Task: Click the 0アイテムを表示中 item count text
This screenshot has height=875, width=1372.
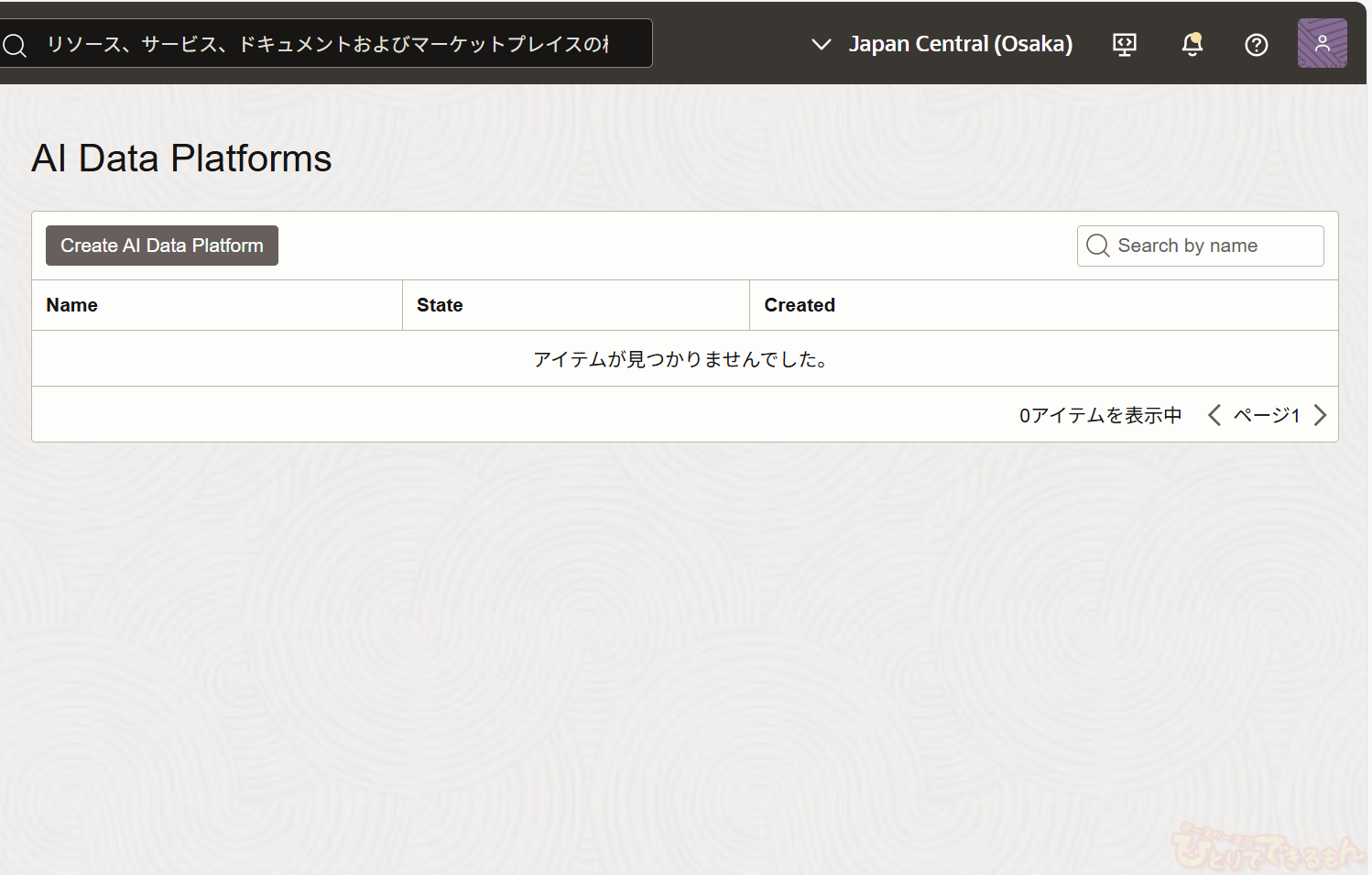Action: 1100,415
